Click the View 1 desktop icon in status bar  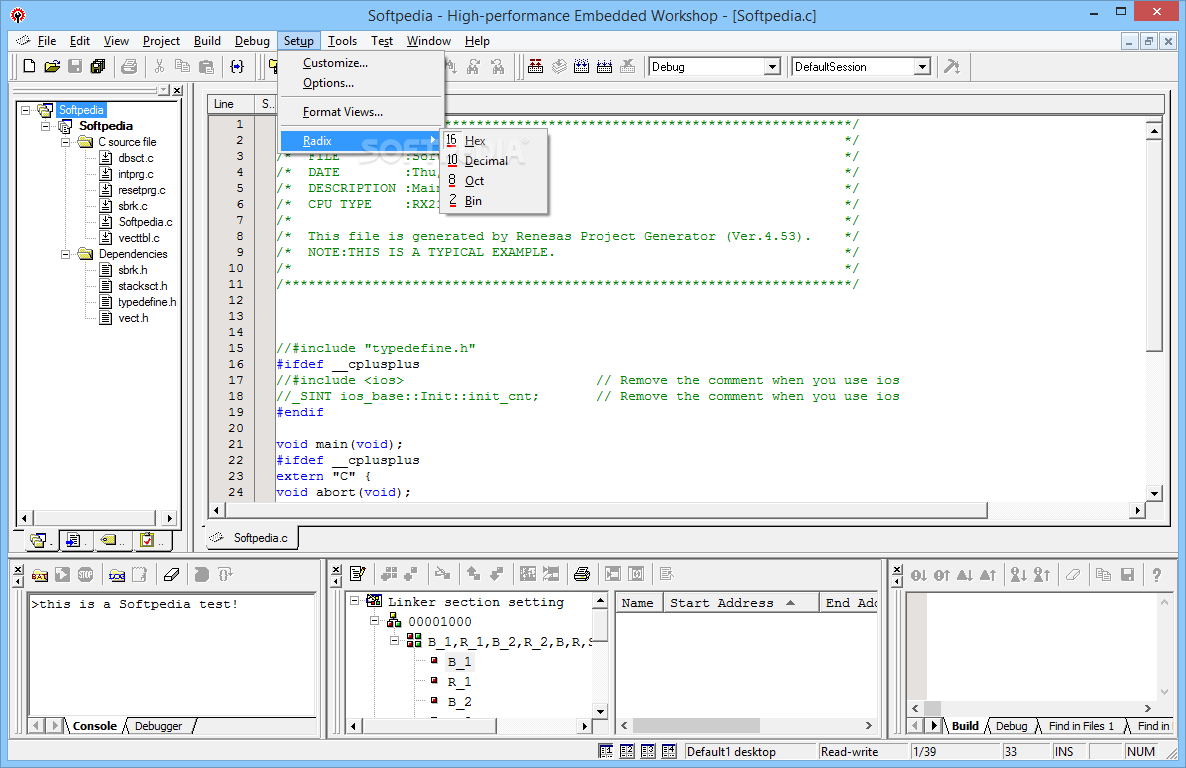(x=606, y=751)
